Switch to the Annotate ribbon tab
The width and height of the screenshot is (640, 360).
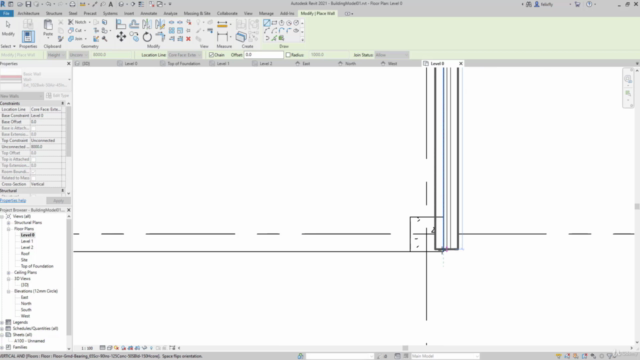pyautogui.click(x=149, y=13)
